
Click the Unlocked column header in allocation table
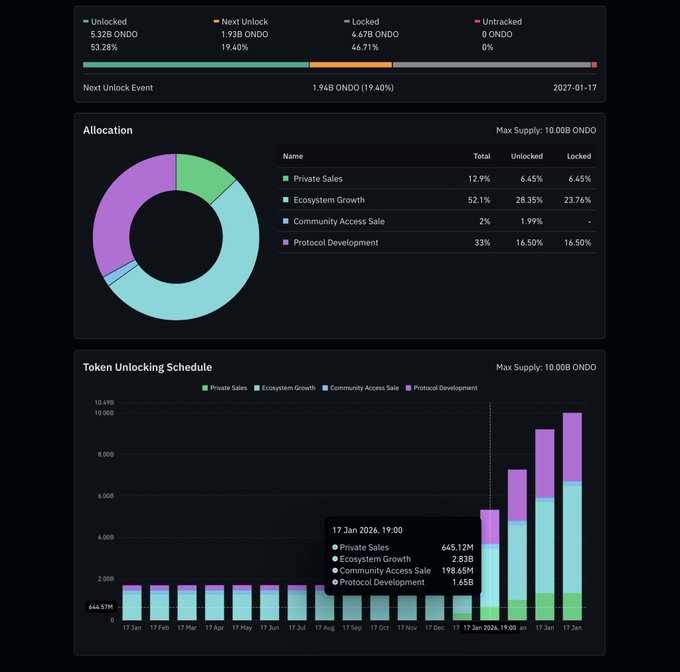click(526, 156)
